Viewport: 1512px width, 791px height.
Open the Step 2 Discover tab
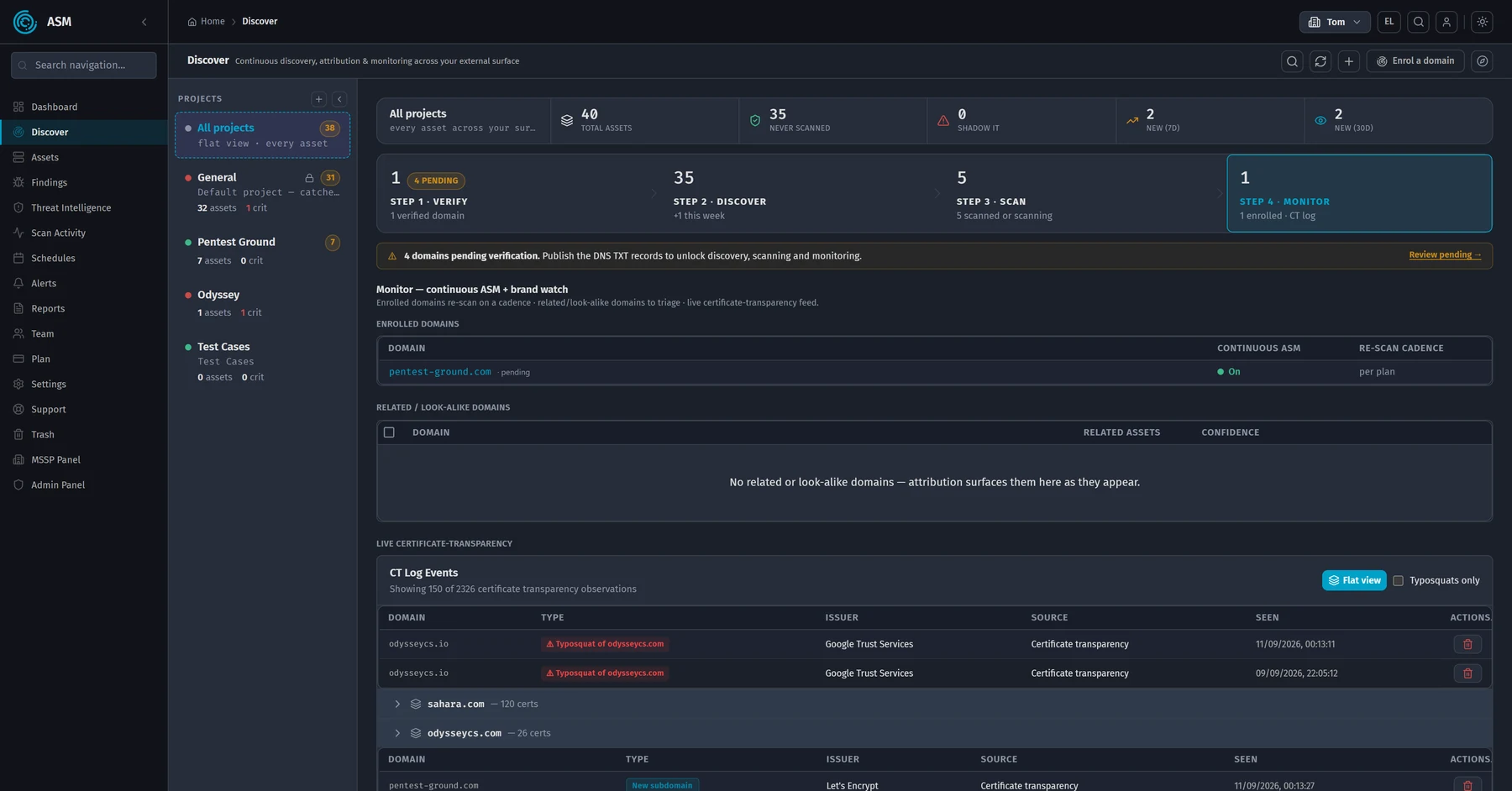point(801,194)
